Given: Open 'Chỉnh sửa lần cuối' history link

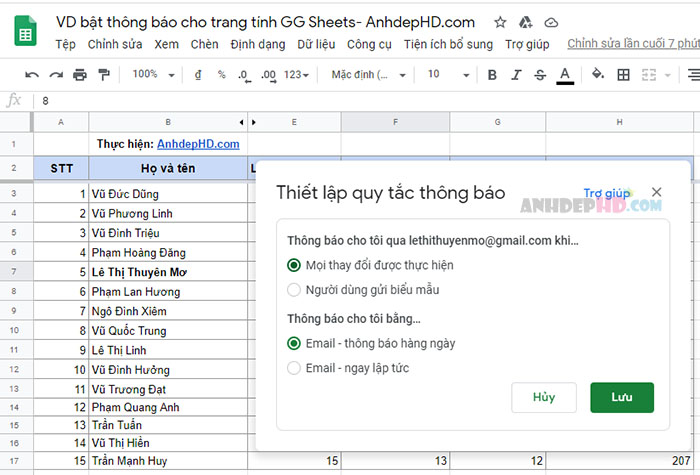Looking at the screenshot, I should [x=633, y=43].
